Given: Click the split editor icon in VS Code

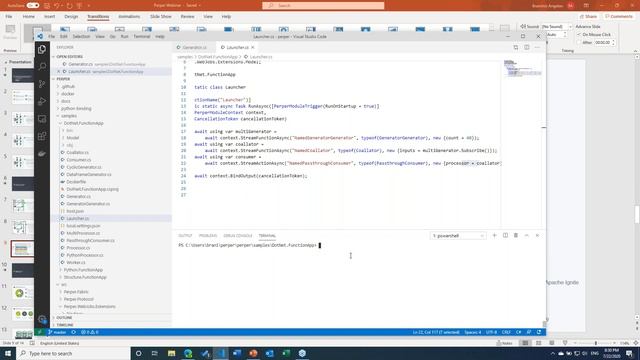Looking at the screenshot, I should (x=527, y=47).
